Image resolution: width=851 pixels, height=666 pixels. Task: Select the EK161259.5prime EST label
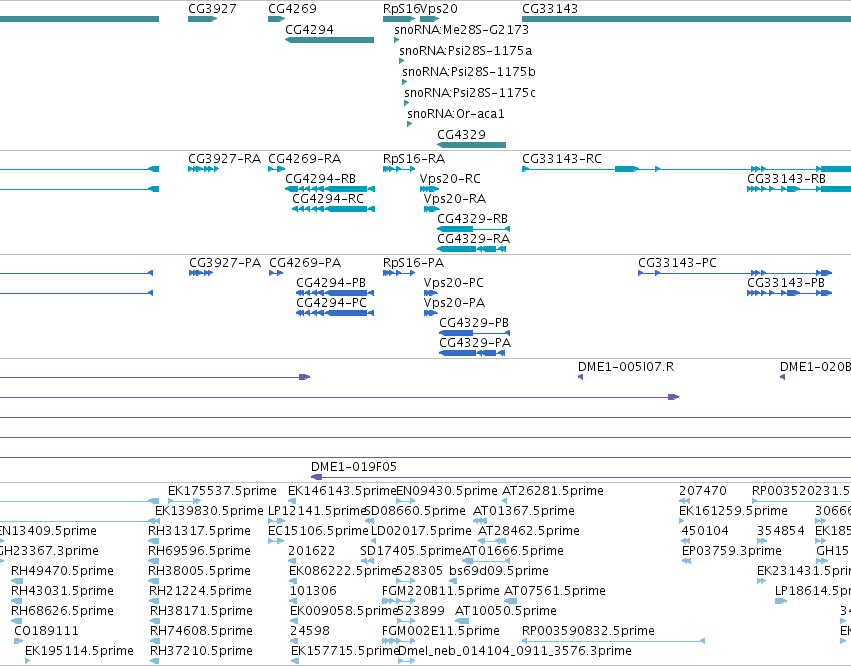733,511
